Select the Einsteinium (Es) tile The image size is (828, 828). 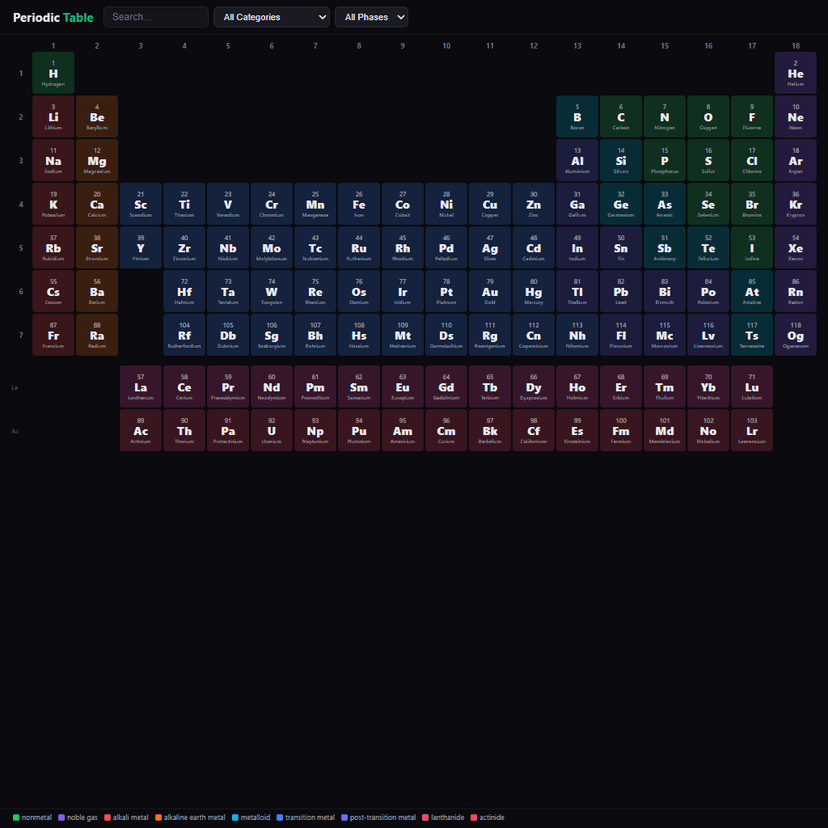(x=577, y=430)
